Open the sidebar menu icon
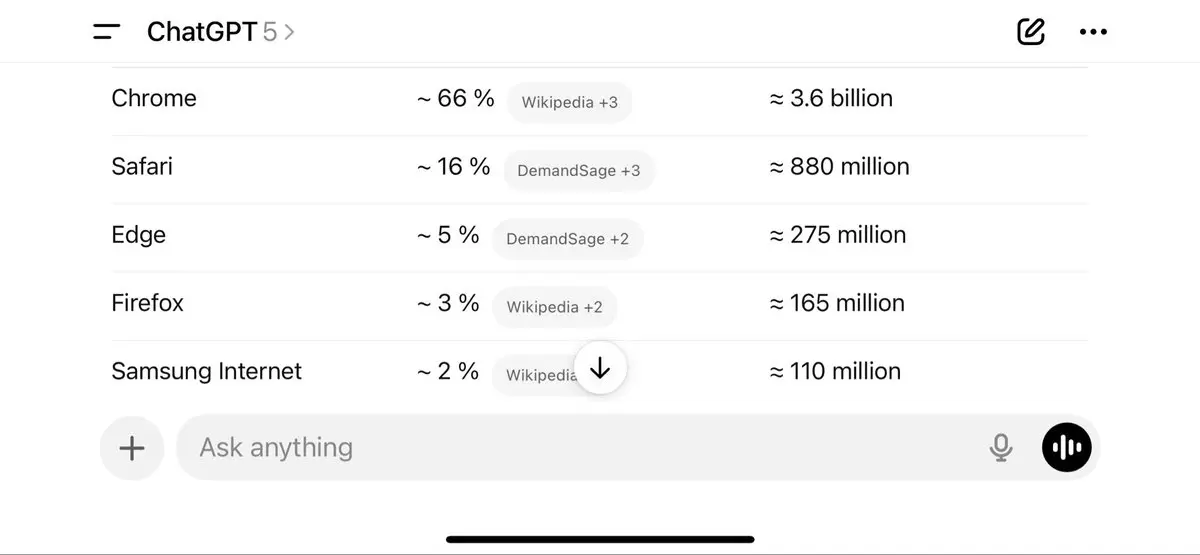 tap(107, 32)
